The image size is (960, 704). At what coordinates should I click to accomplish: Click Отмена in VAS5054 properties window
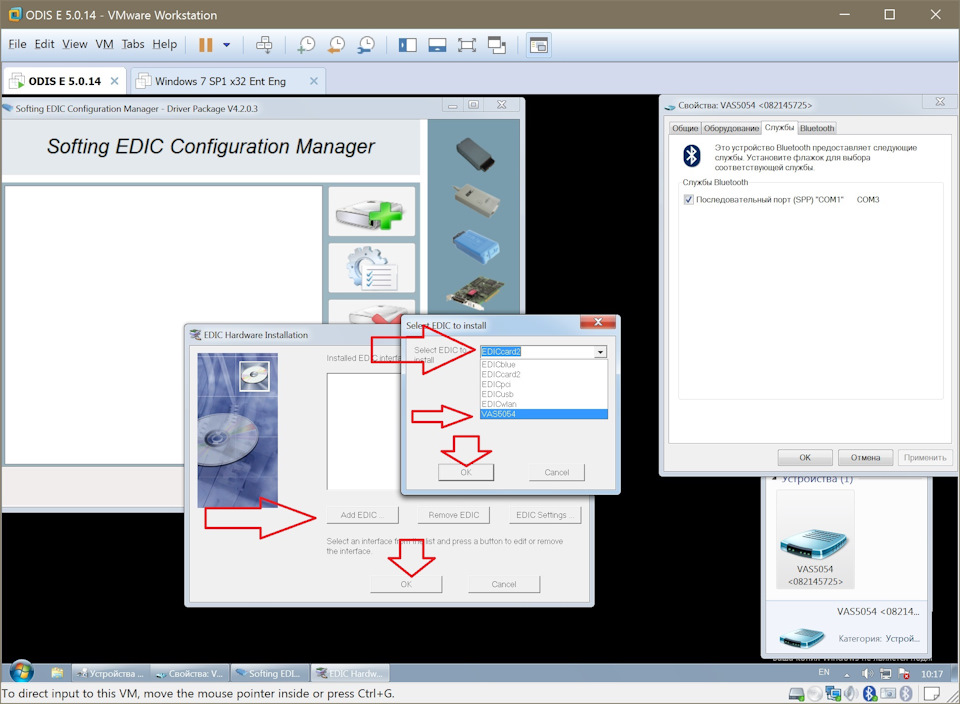point(865,457)
